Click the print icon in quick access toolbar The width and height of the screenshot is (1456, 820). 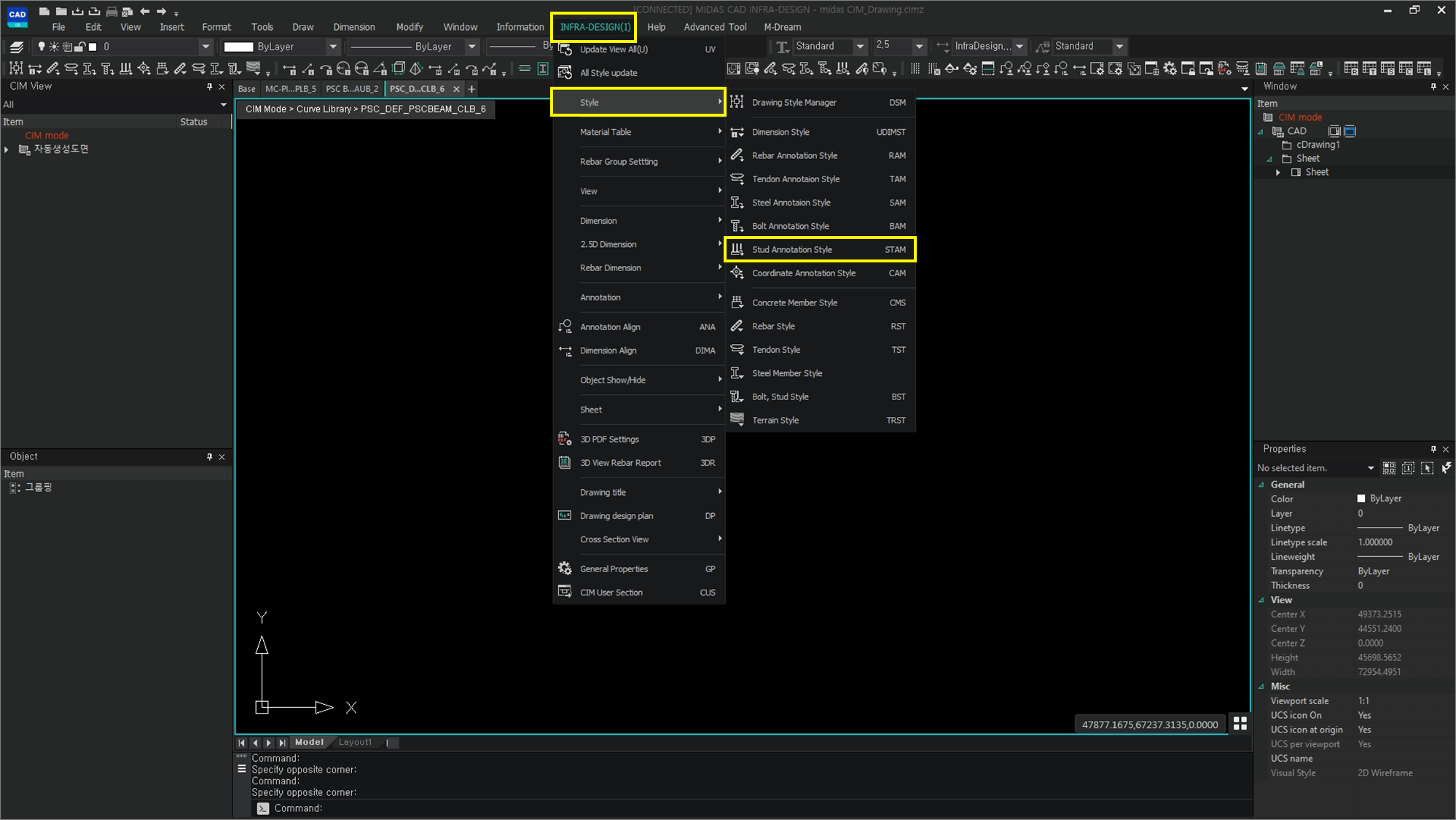click(111, 11)
